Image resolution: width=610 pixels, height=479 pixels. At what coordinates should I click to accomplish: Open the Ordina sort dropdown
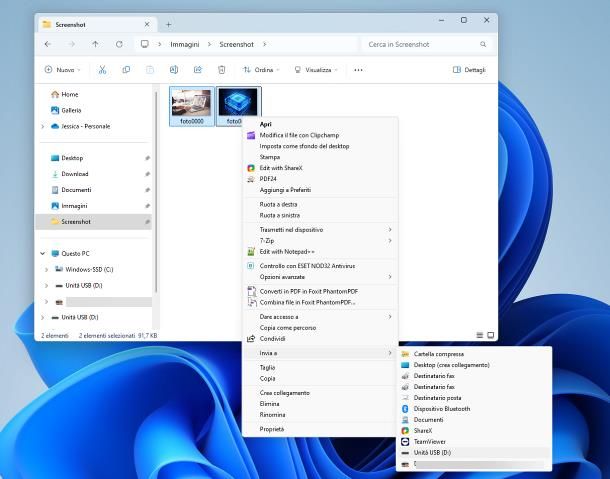[x=261, y=70]
